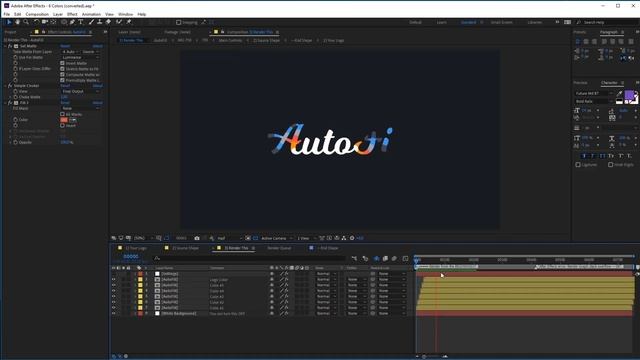Viewport: 640px width, 360px height.
Task: Open the File menu
Action: [7, 14]
